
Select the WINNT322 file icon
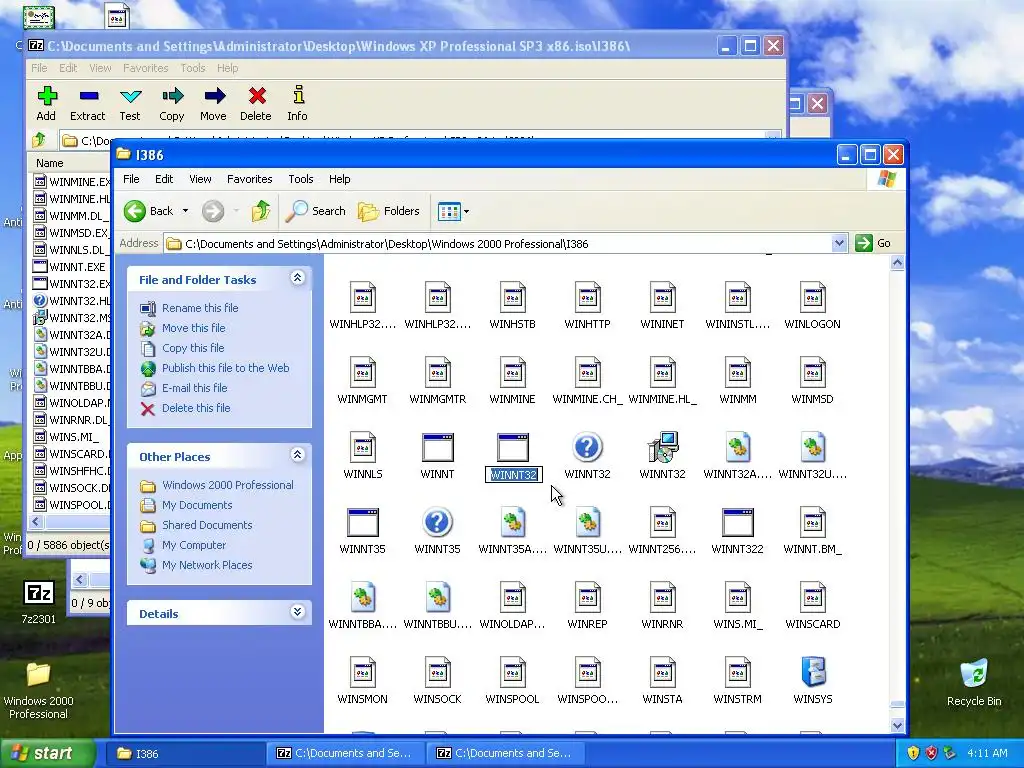(737, 522)
